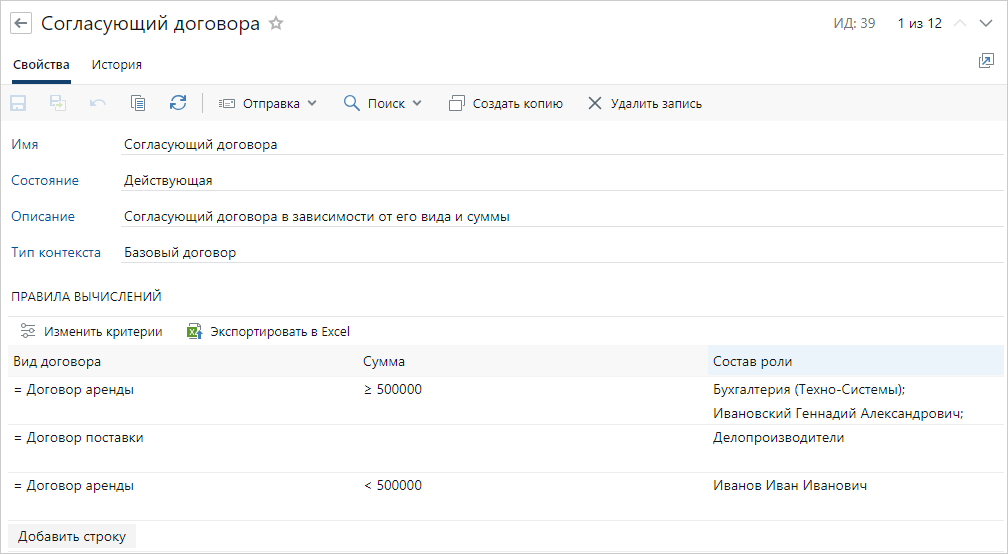Open the record in a new window icon
This screenshot has width=1008, height=554.
pos(986,62)
